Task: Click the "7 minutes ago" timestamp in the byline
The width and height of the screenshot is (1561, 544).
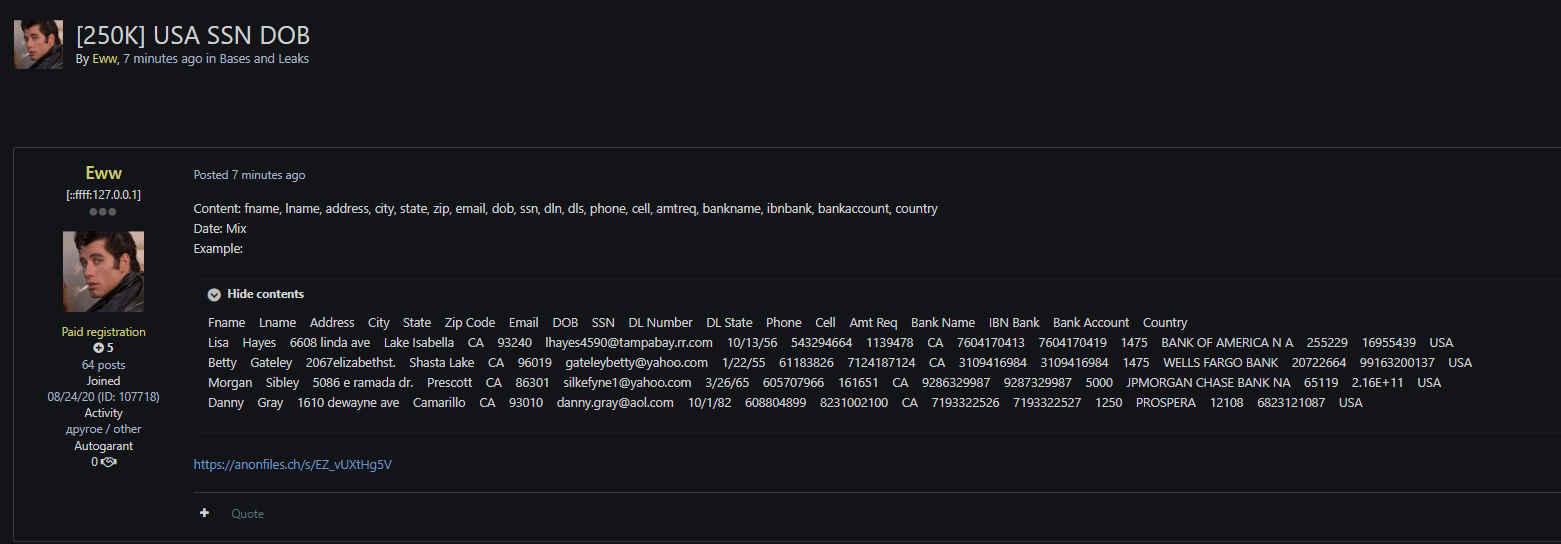Action: coord(162,59)
